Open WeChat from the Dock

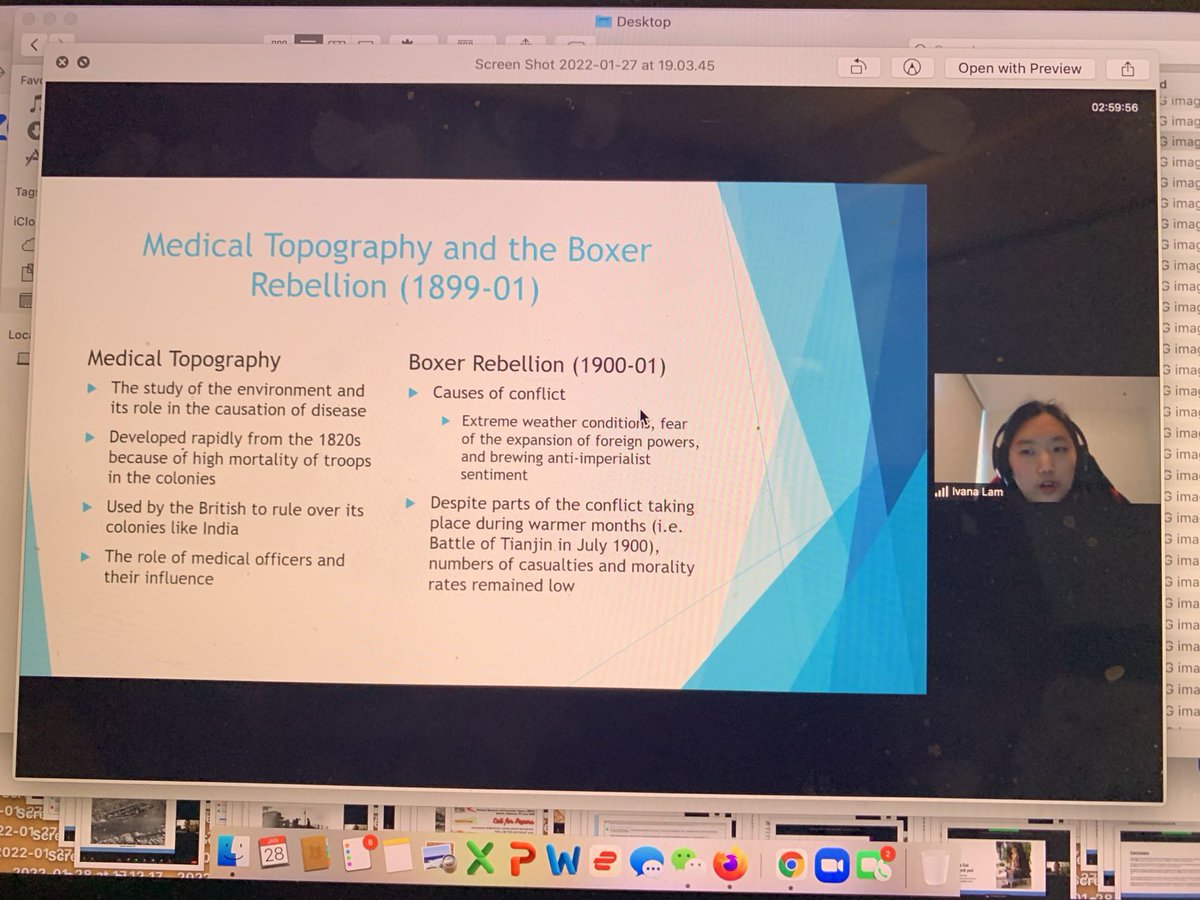pyautogui.click(x=688, y=862)
